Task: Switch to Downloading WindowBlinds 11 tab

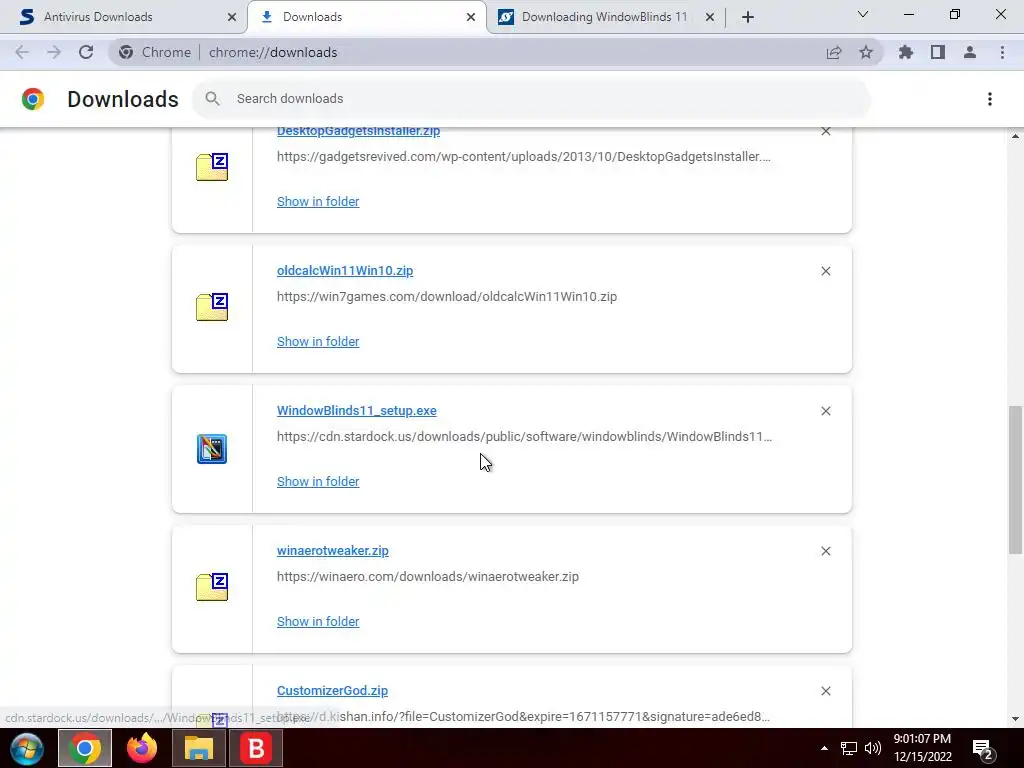Action: pos(604,17)
